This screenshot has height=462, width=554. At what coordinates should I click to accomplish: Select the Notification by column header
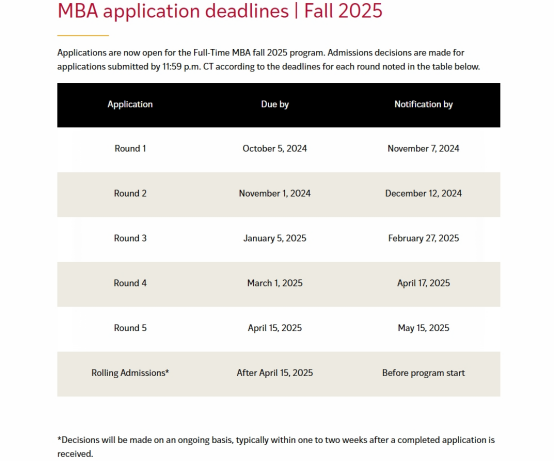[423, 104]
